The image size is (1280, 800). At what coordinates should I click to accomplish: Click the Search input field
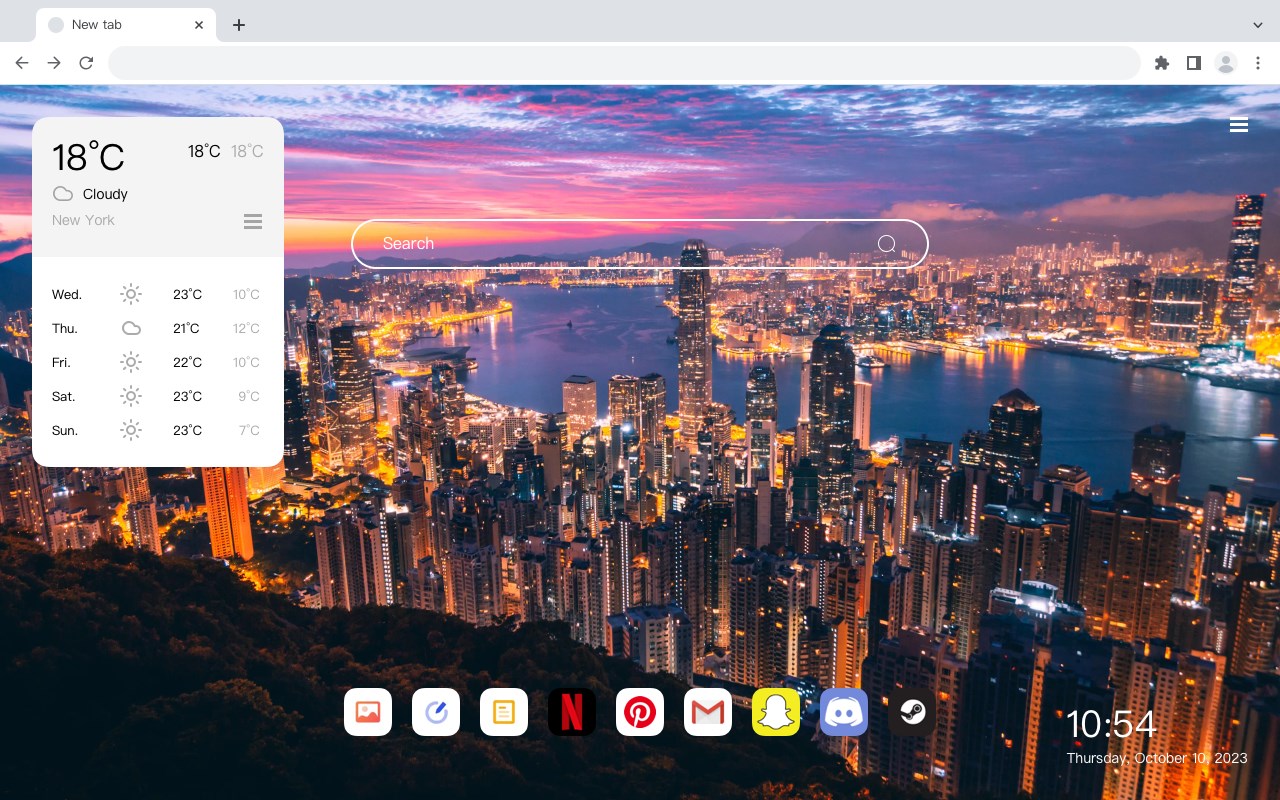coord(640,244)
